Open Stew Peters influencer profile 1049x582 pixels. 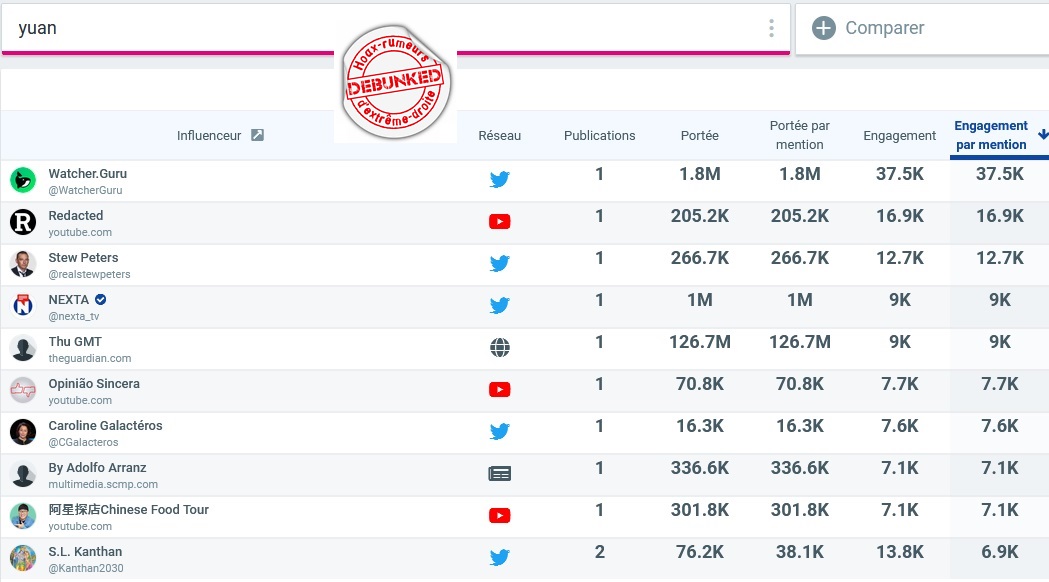coord(83,258)
